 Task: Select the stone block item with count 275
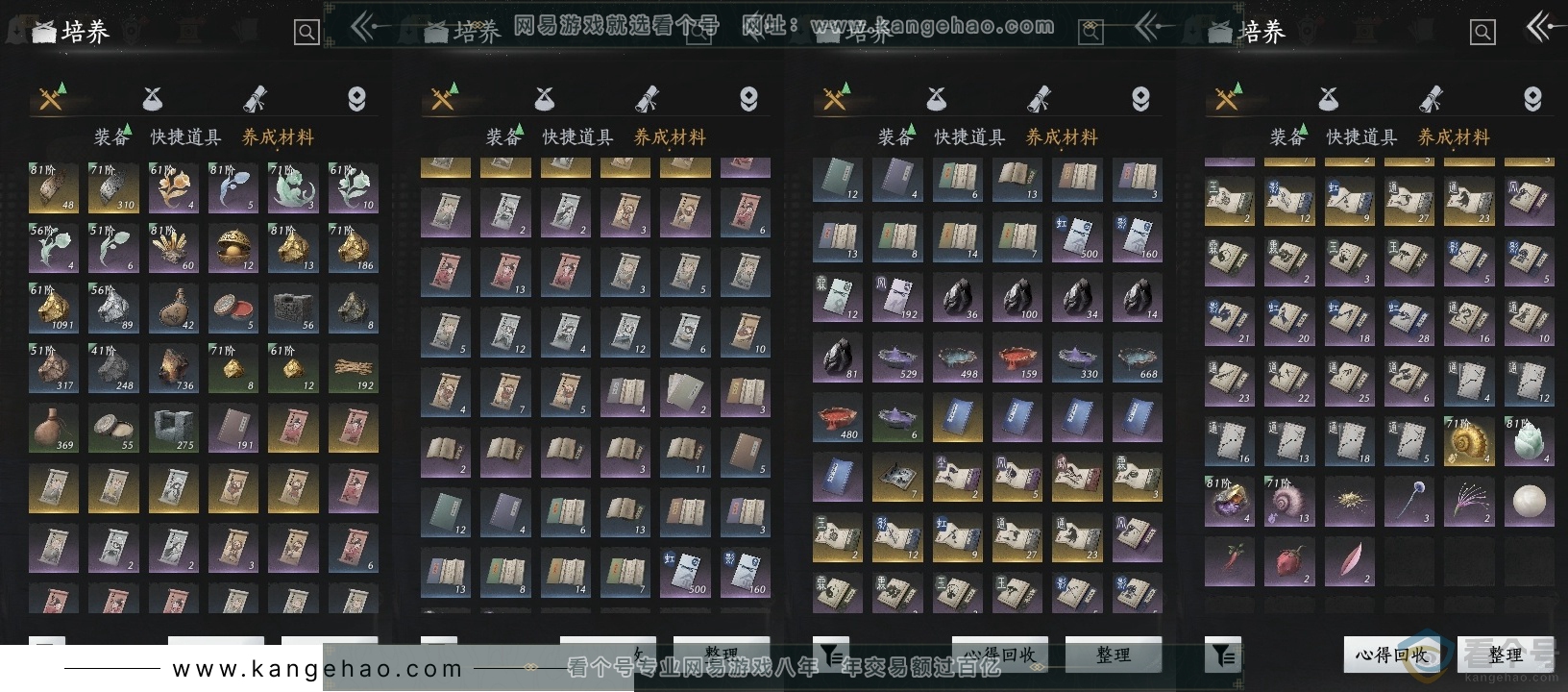click(174, 428)
